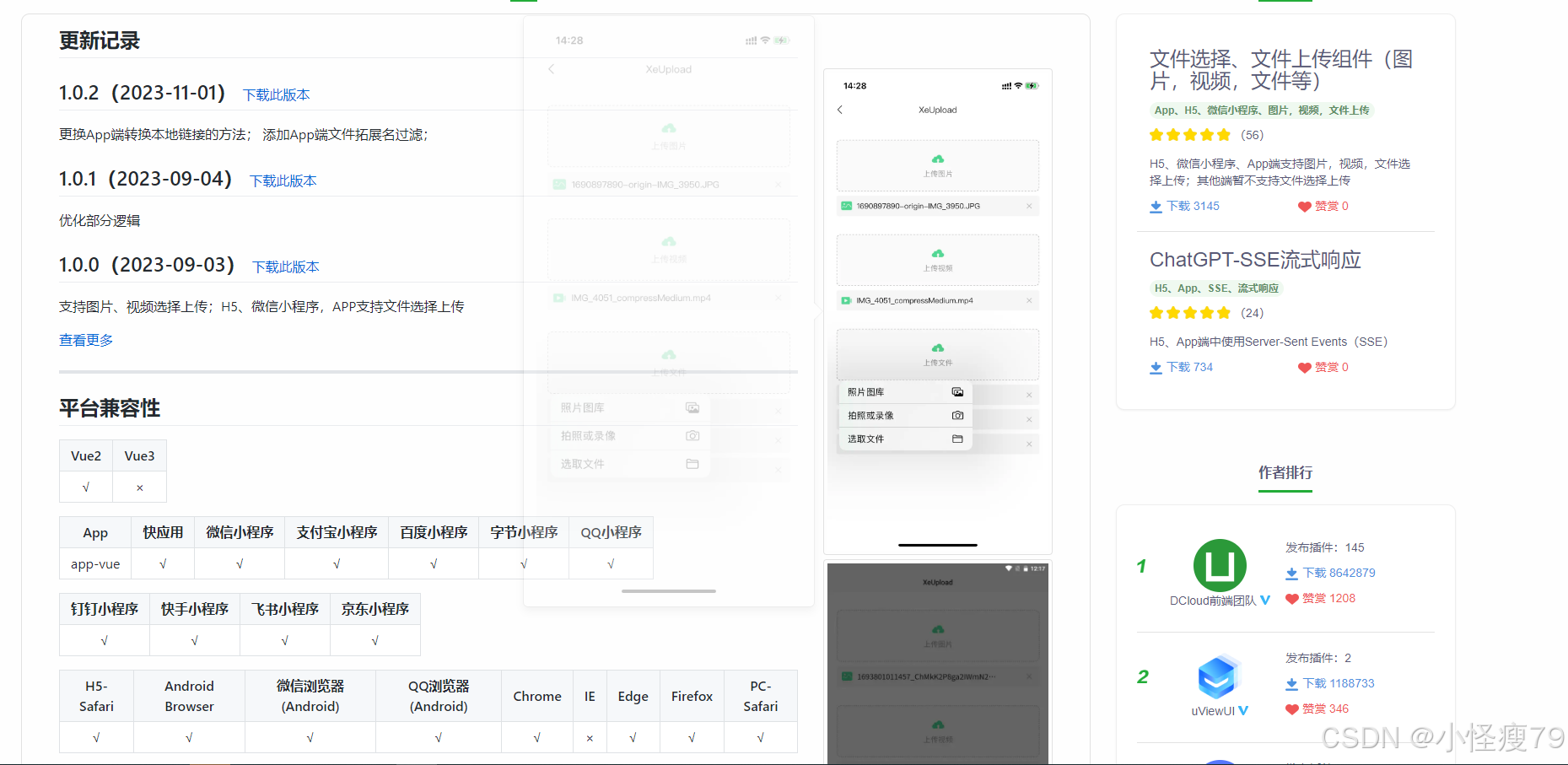Click tag label H5、App、SSE、流式响应

coord(1216,288)
